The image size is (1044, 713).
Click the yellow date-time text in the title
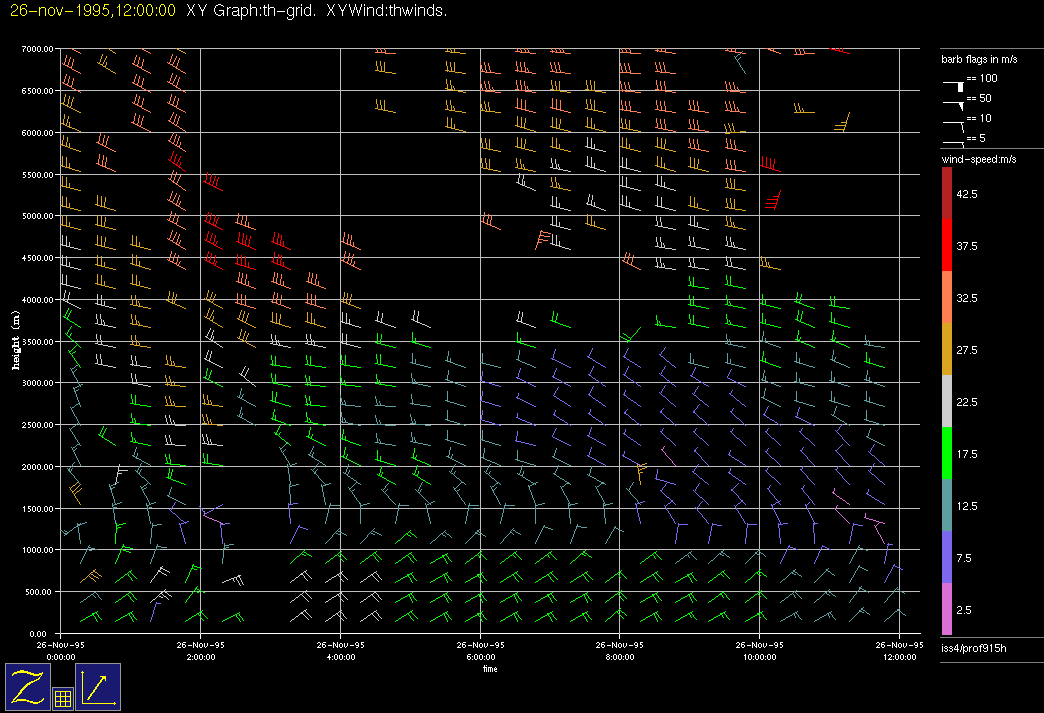92,10
